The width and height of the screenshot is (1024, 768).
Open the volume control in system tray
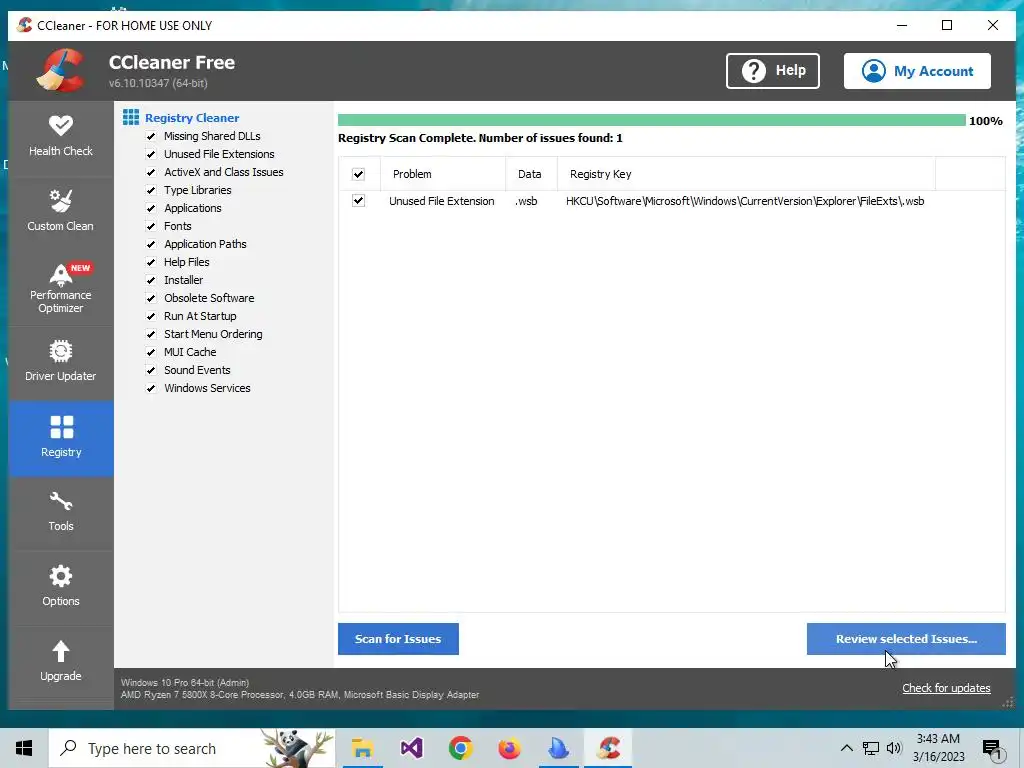click(x=894, y=748)
